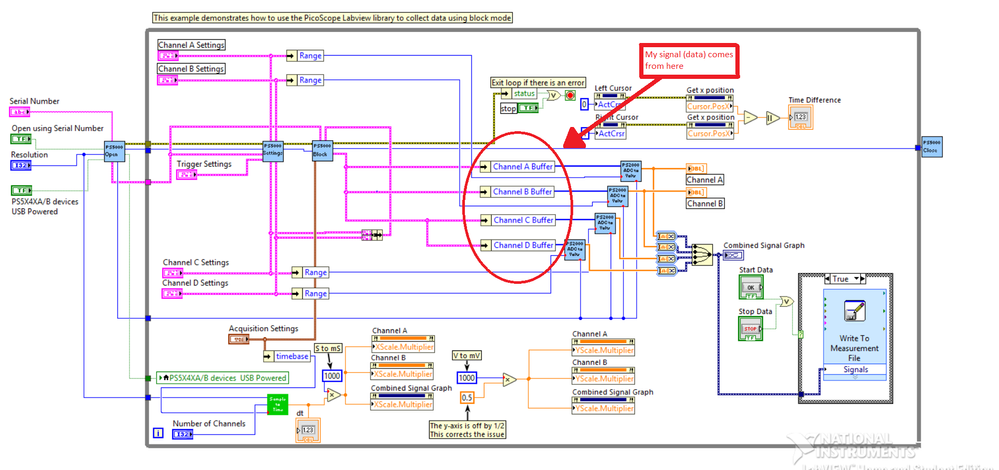The width and height of the screenshot is (999, 470).
Task: Click the multiply node next to the V to mV constant
Action: [x=510, y=379]
